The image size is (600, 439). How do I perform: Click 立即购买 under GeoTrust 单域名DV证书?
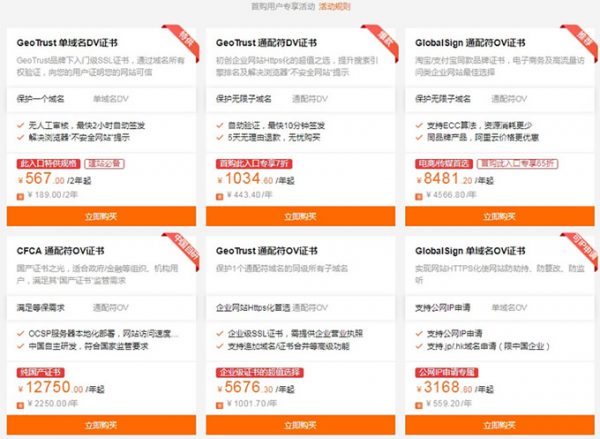pyautogui.click(x=101, y=216)
